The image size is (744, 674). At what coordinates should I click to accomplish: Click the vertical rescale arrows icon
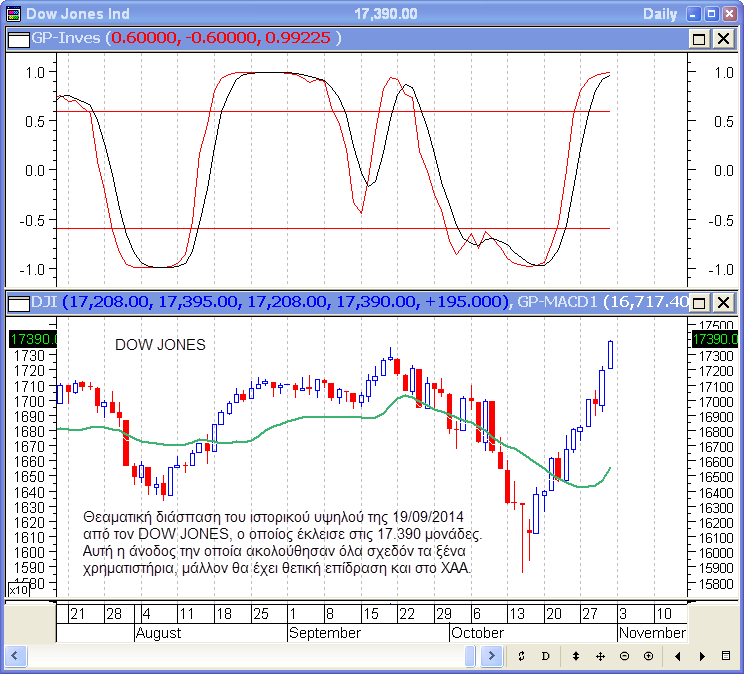pyautogui.click(x=576, y=656)
